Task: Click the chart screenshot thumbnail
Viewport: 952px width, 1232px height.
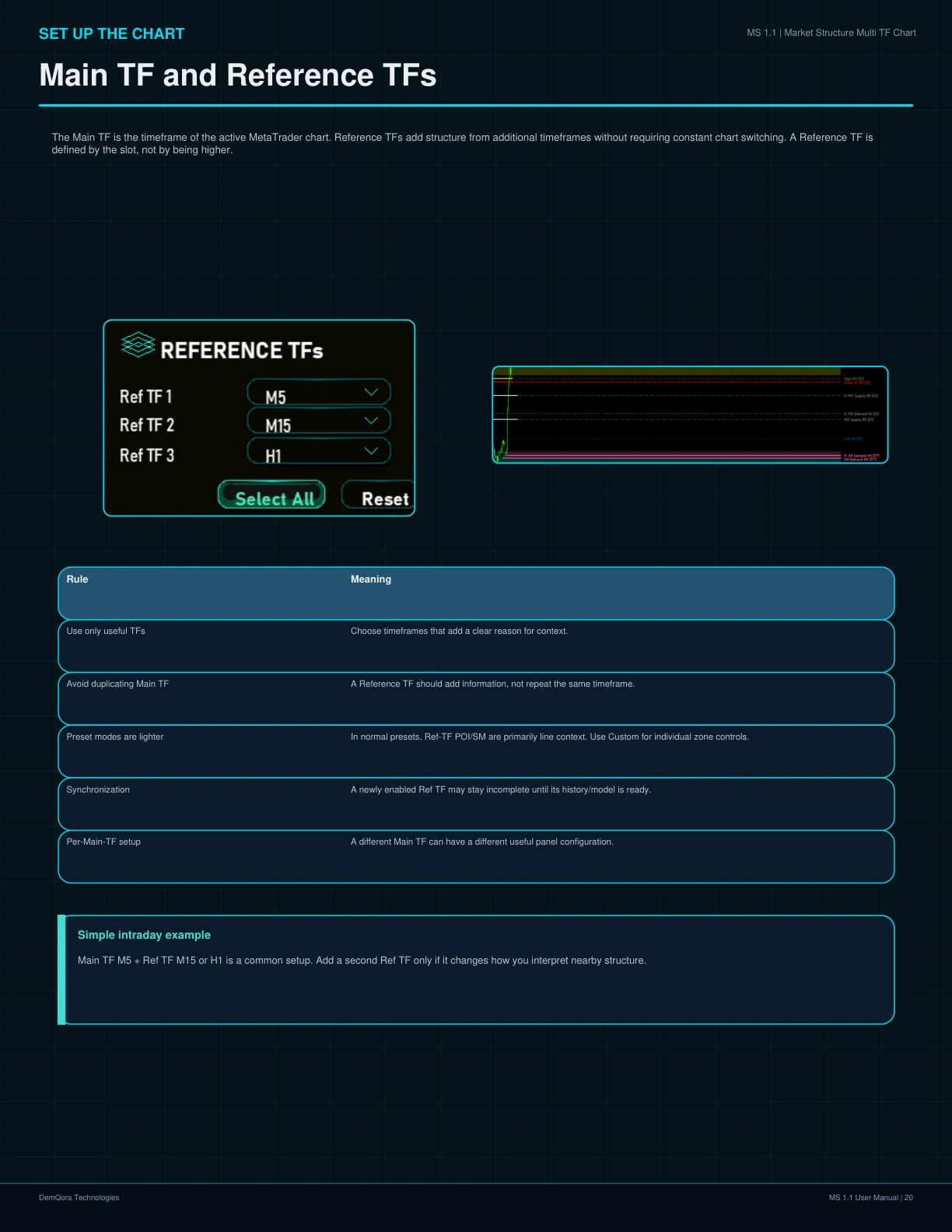Action: coord(690,415)
